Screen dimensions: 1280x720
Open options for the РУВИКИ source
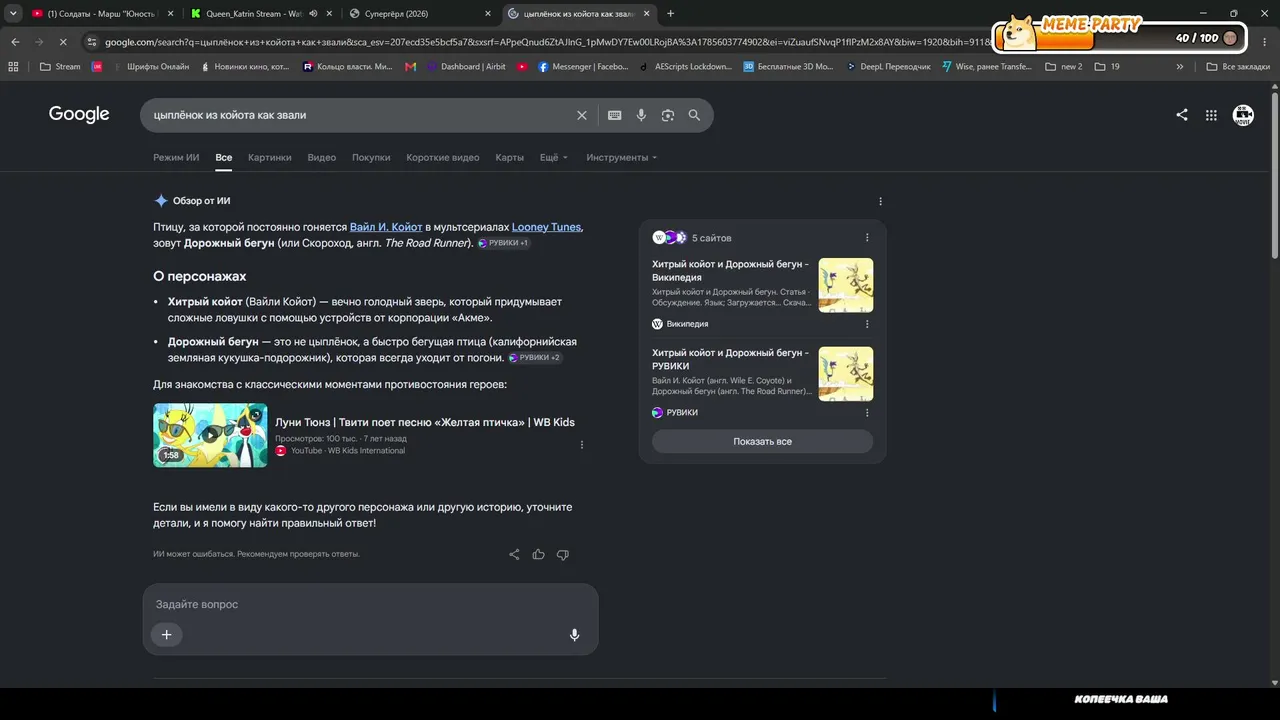[867, 412]
